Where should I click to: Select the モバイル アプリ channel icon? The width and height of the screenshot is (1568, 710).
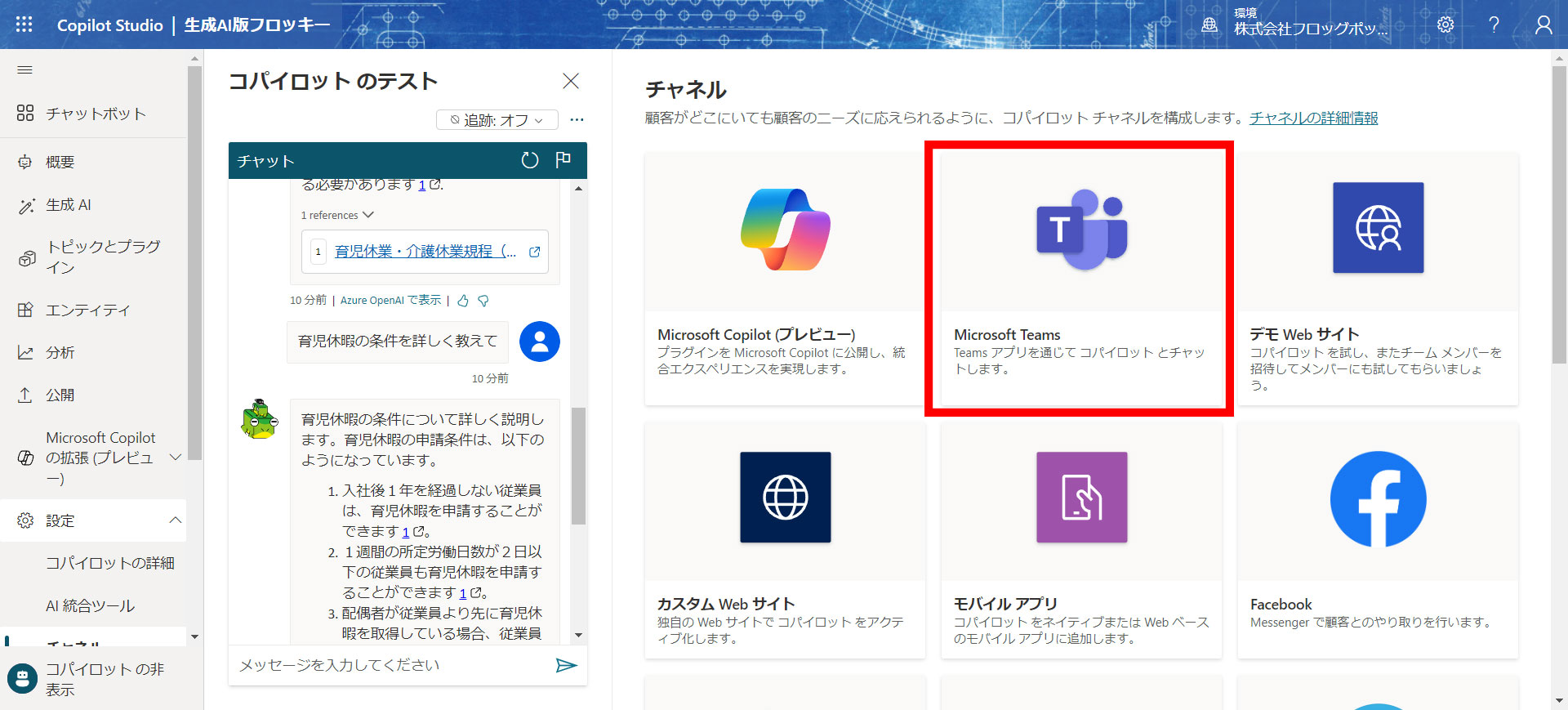pyautogui.click(x=1082, y=497)
